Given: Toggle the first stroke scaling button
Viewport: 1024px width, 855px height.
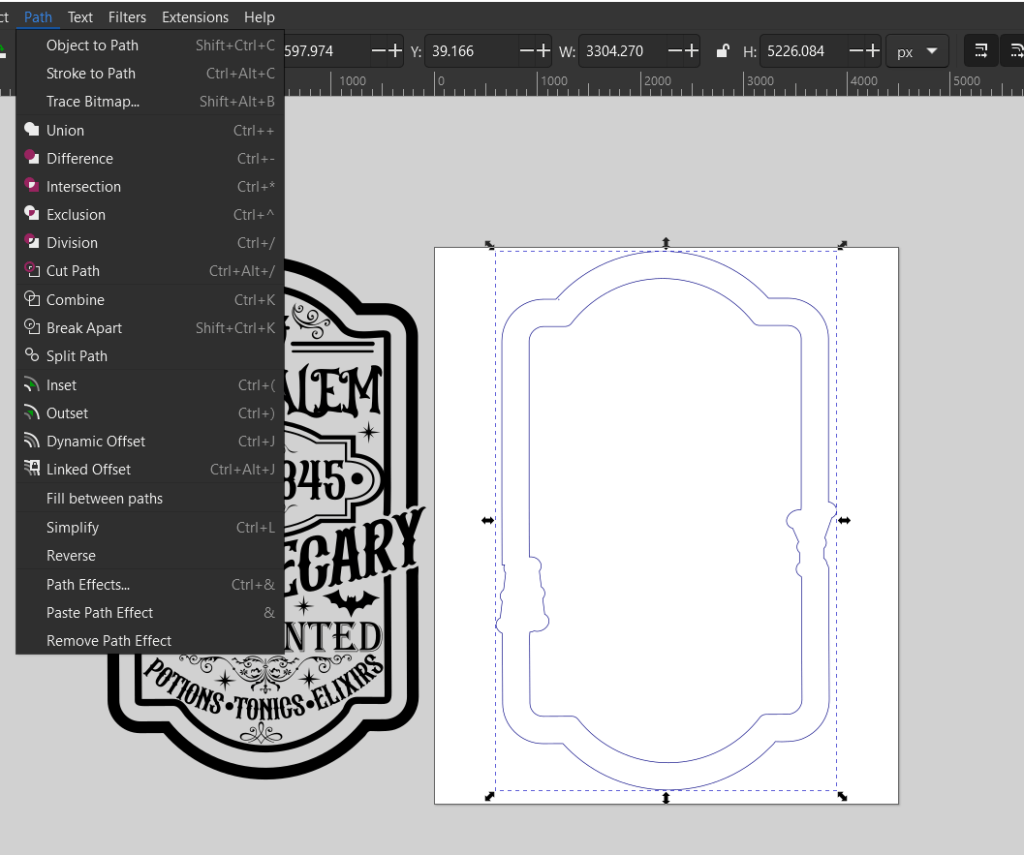Looking at the screenshot, I should pyautogui.click(x=981, y=51).
